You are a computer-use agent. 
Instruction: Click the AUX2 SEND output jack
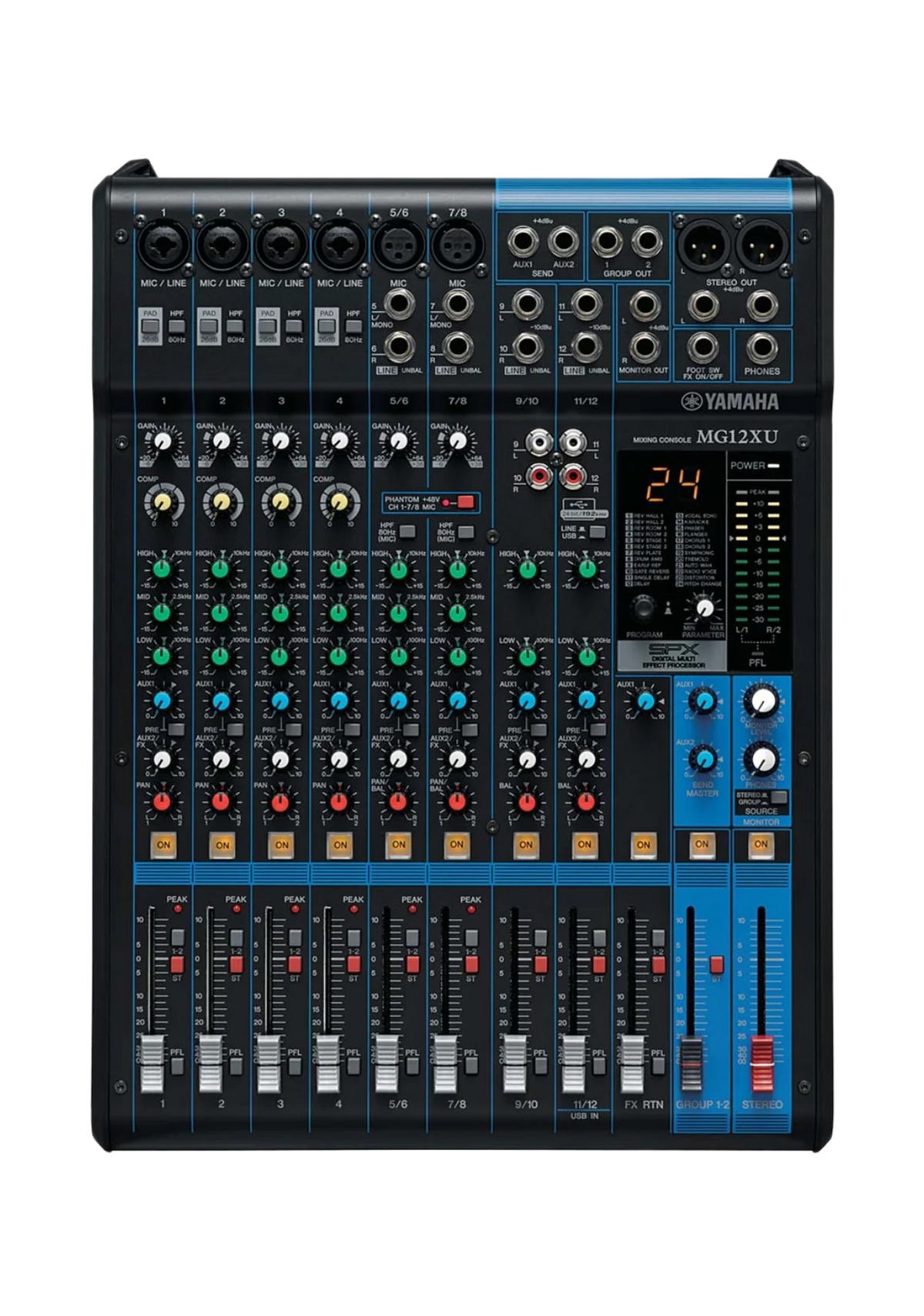point(563,242)
